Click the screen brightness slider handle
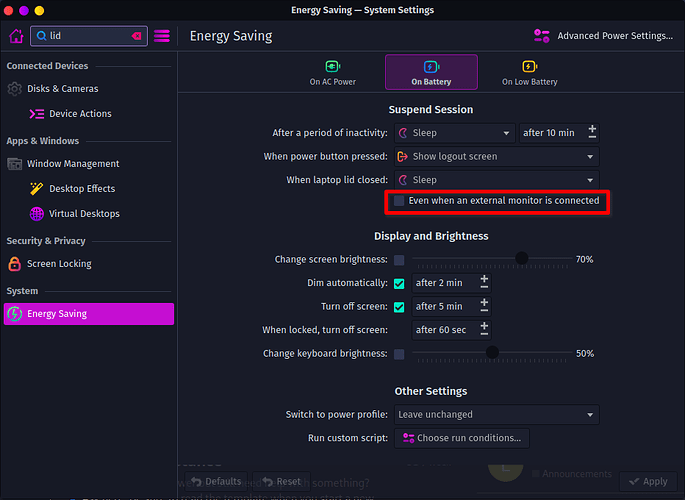Image resolution: width=685 pixels, height=500 pixels. [521, 259]
